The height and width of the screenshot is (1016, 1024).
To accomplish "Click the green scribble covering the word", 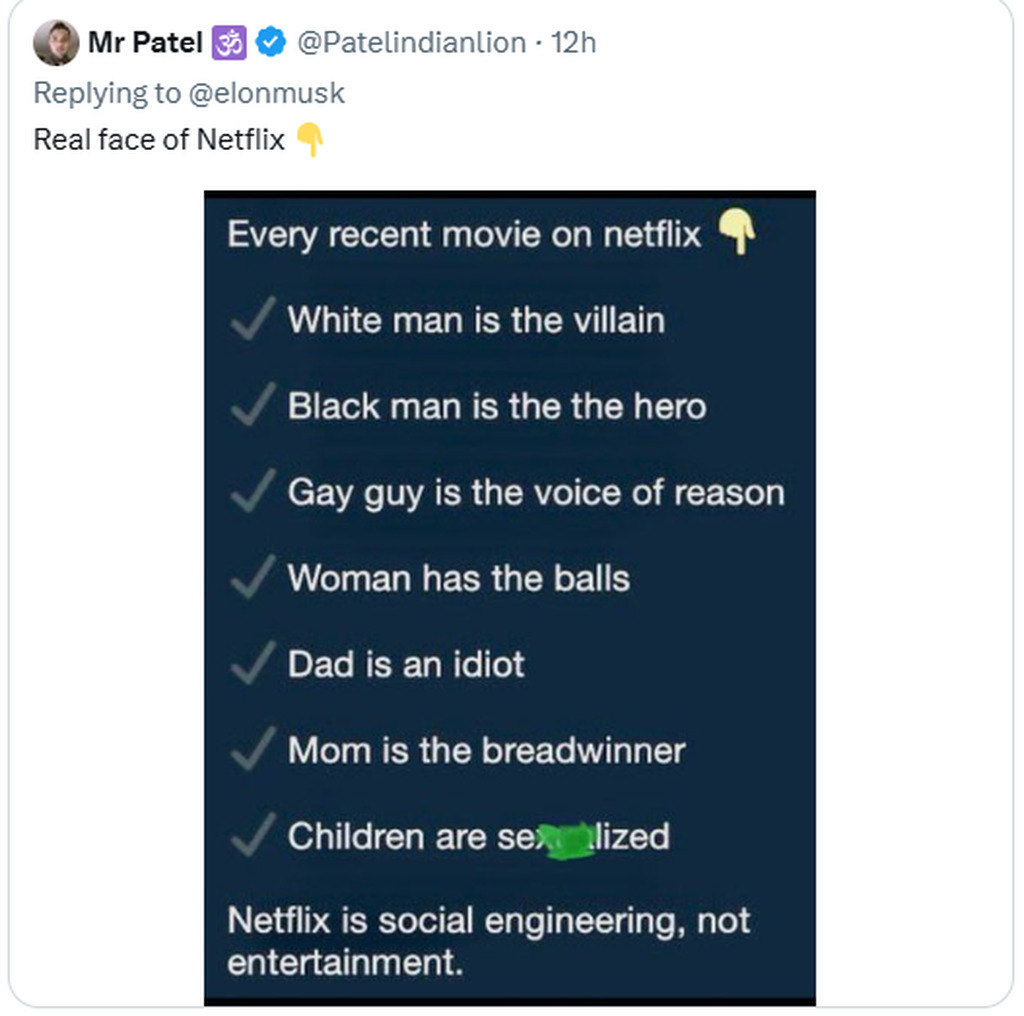I will 563,838.
